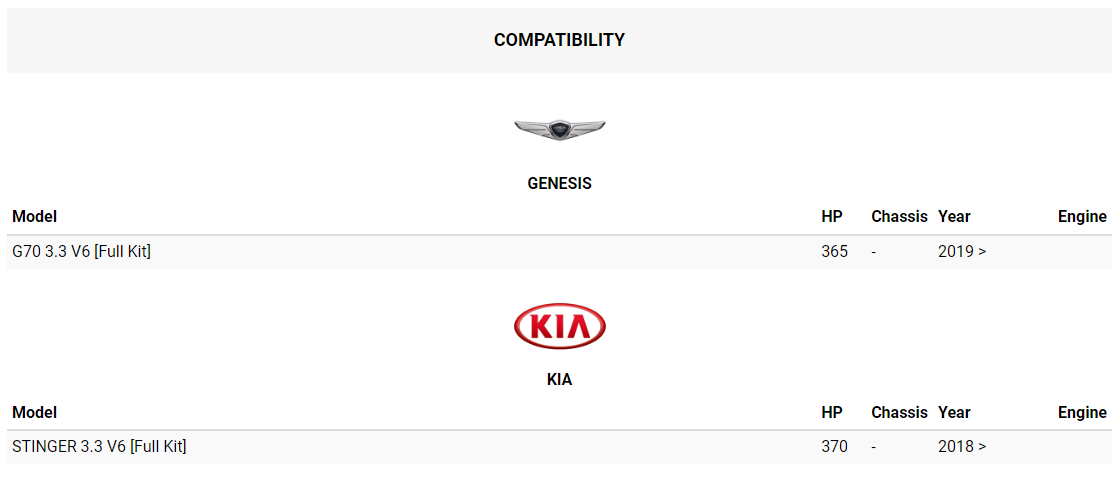Image resolution: width=1119 pixels, height=502 pixels.
Task: Select the 2019 > year value for G70
Action: point(962,251)
